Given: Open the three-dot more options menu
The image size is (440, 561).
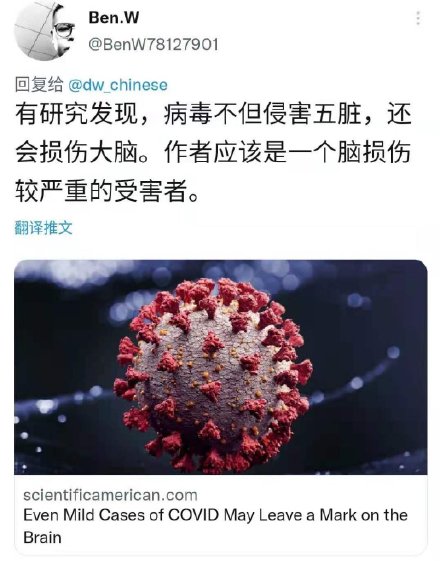Looking at the screenshot, I should [x=418, y=18].
